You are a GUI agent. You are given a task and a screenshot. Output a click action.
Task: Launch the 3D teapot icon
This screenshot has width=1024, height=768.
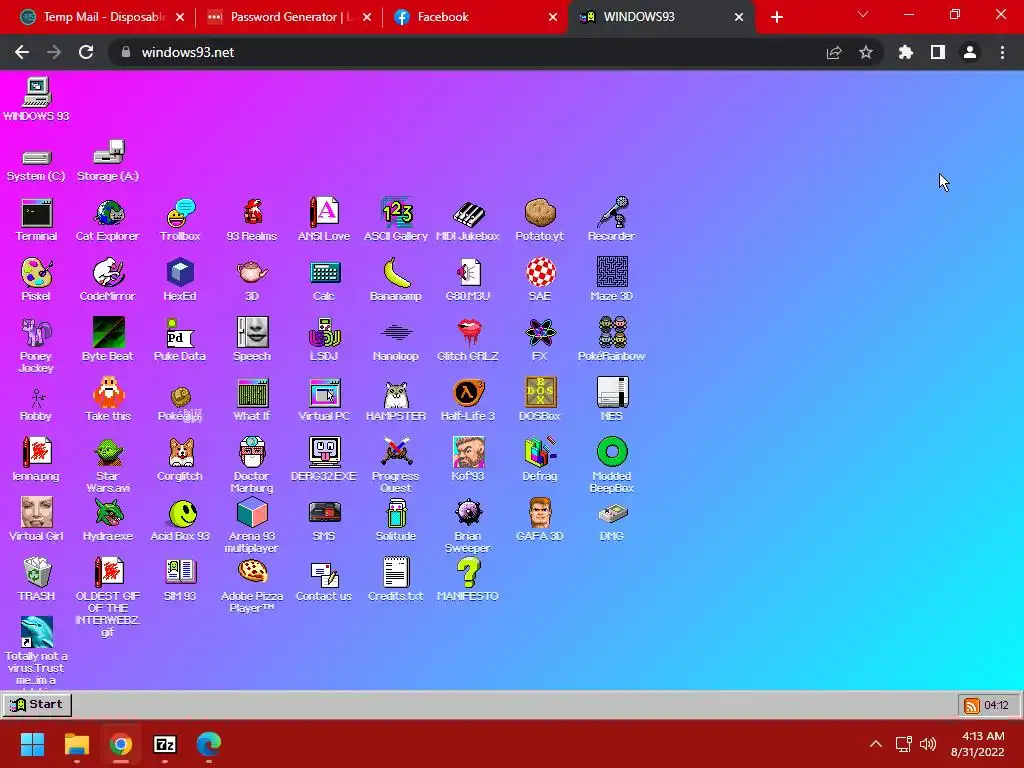[252, 280]
